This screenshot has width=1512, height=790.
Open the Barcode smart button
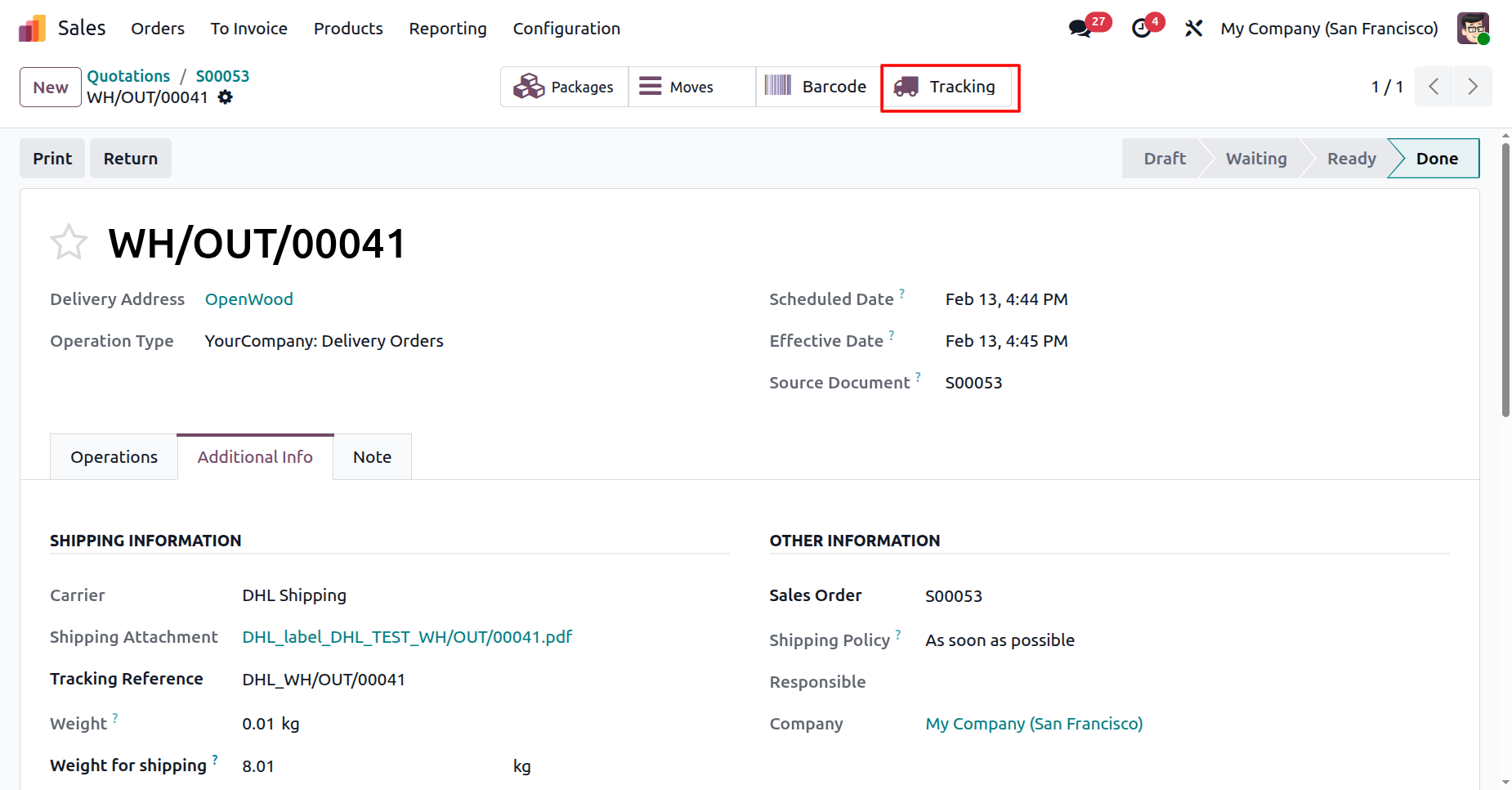(x=816, y=87)
